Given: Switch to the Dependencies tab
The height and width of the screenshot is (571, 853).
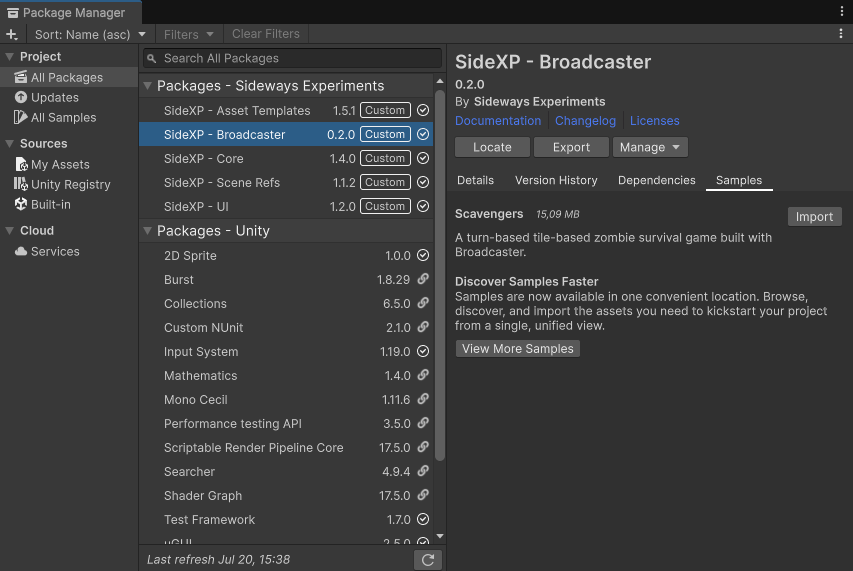Looking at the screenshot, I should pyautogui.click(x=657, y=180).
